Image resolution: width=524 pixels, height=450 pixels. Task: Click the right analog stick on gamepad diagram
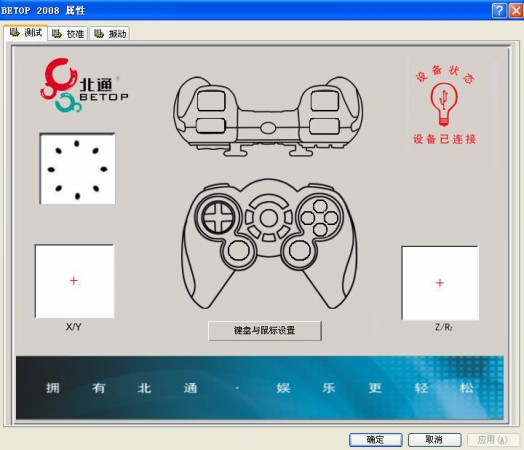[x=299, y=250]
